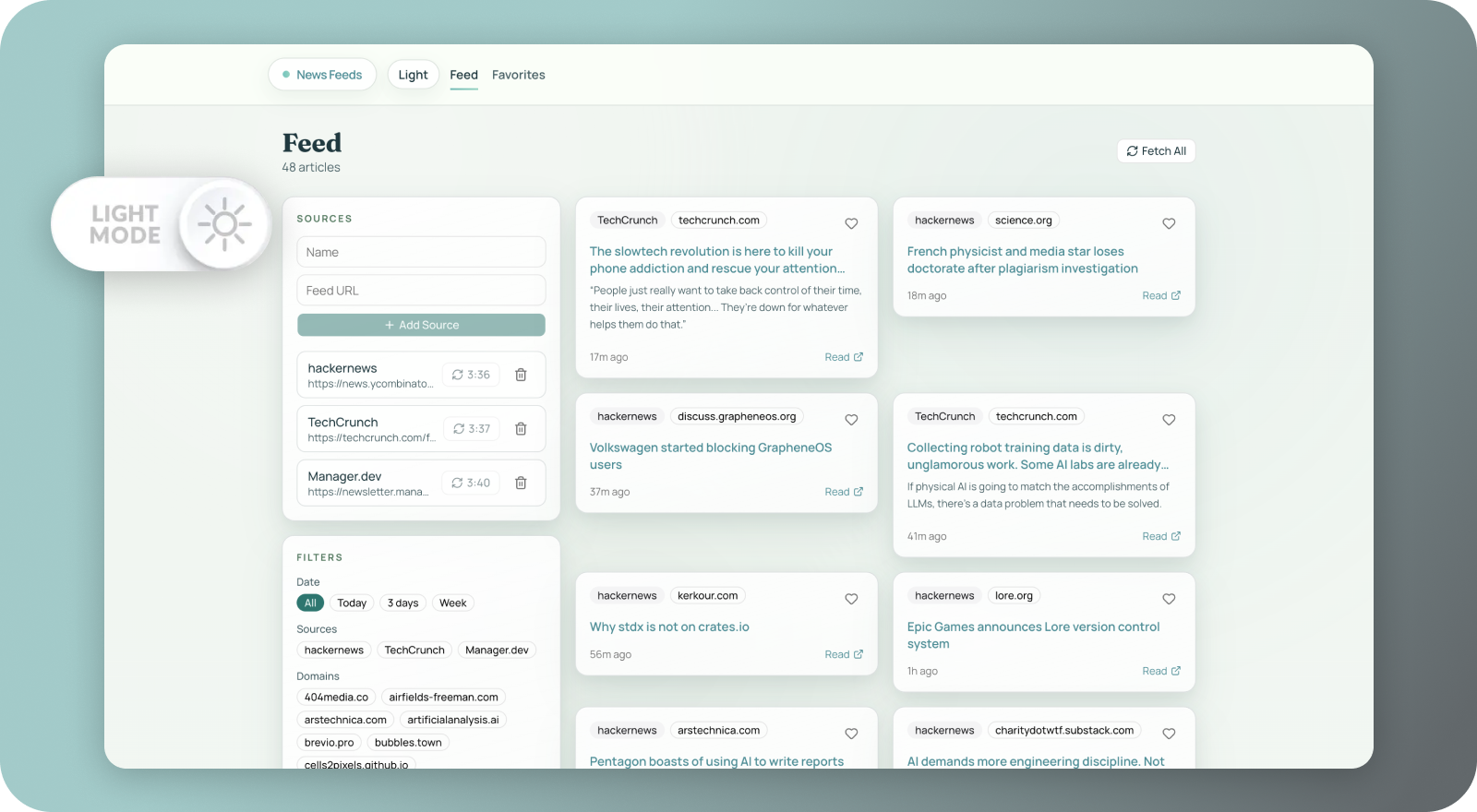Viewport: 1477px width, 812px height.
Task: Filter by hackernews source chip
Action: 334,650
